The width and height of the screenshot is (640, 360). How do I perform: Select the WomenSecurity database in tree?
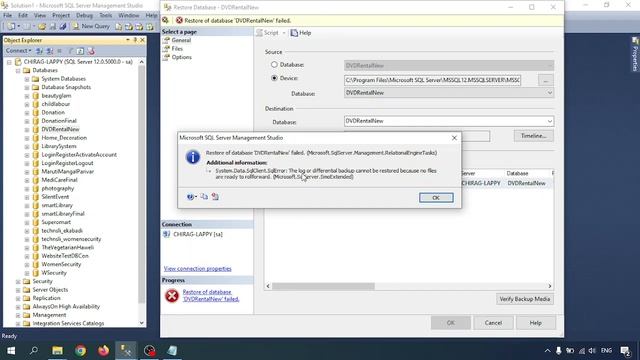click(61, 264)
